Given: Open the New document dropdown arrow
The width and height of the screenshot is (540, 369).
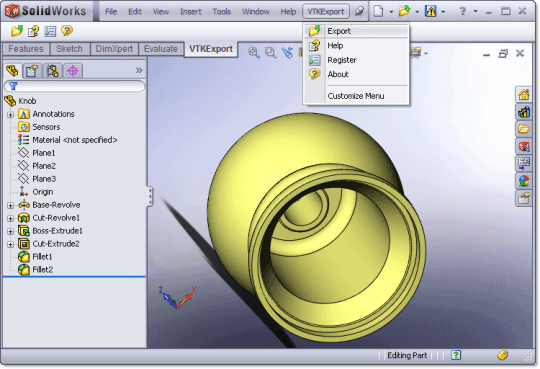Looking at the screenshot, I should point(391,12).
